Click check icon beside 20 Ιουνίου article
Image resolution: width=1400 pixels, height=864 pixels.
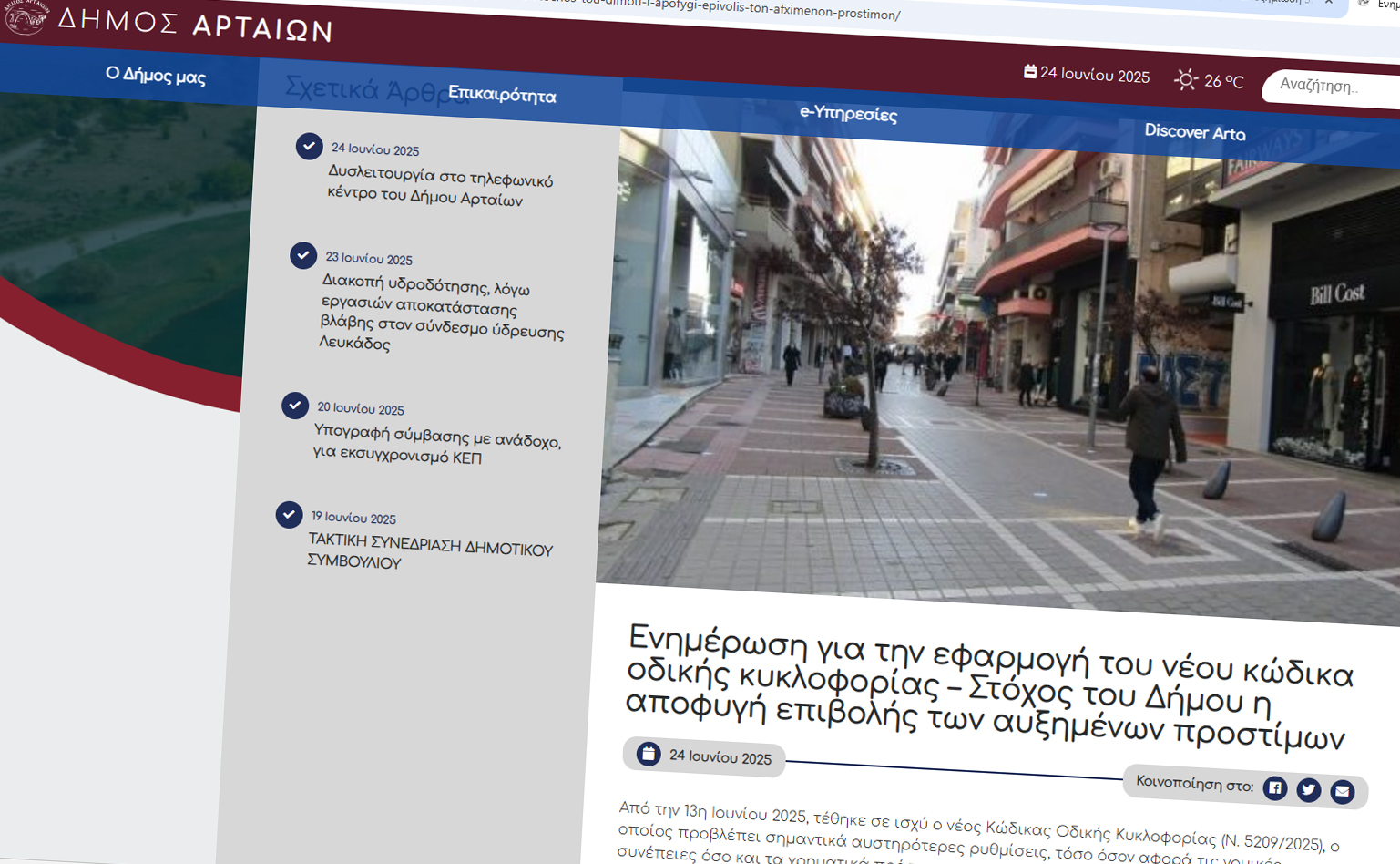(295, 405)
